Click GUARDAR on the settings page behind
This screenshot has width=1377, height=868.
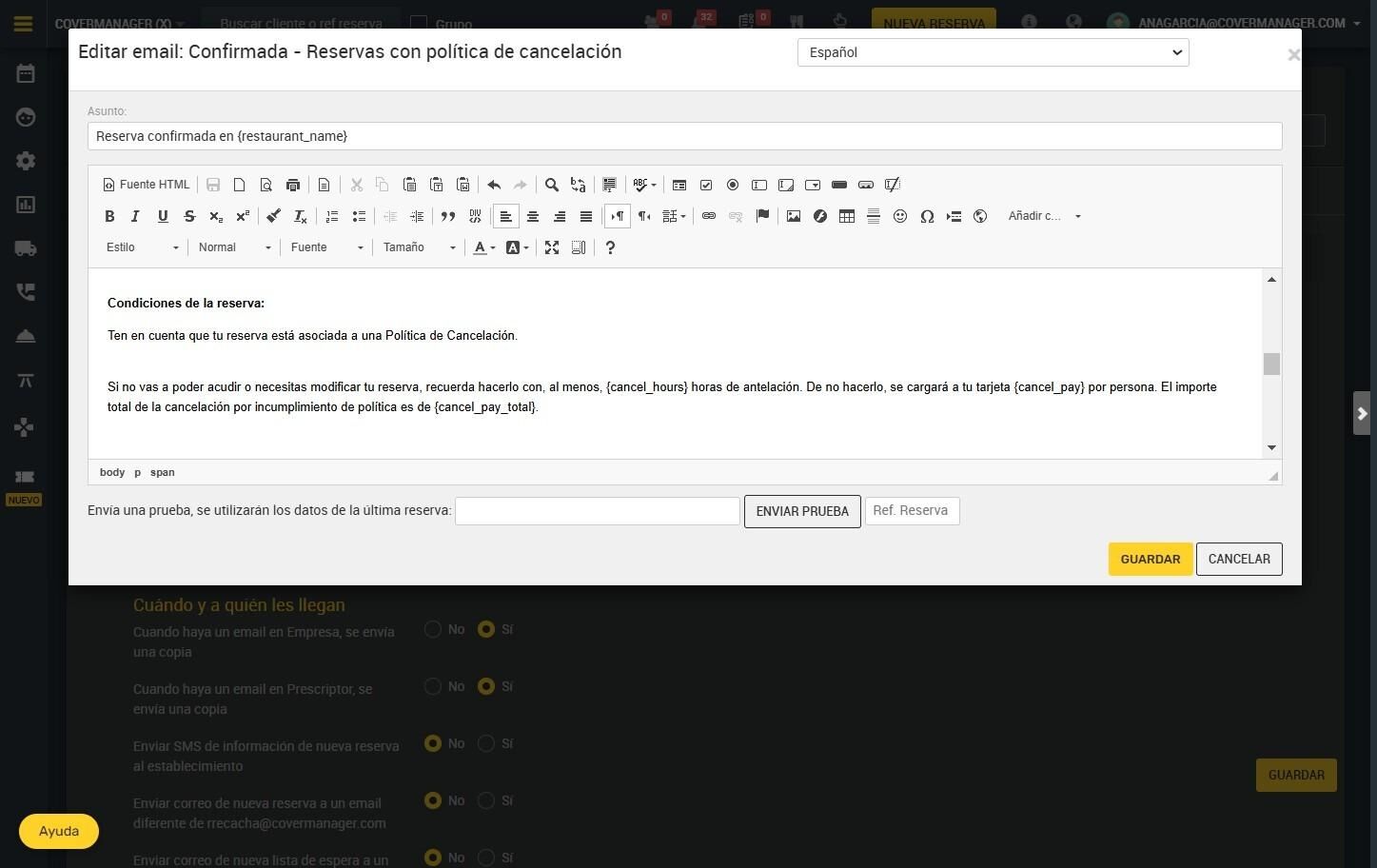(x=1296, y=775)
